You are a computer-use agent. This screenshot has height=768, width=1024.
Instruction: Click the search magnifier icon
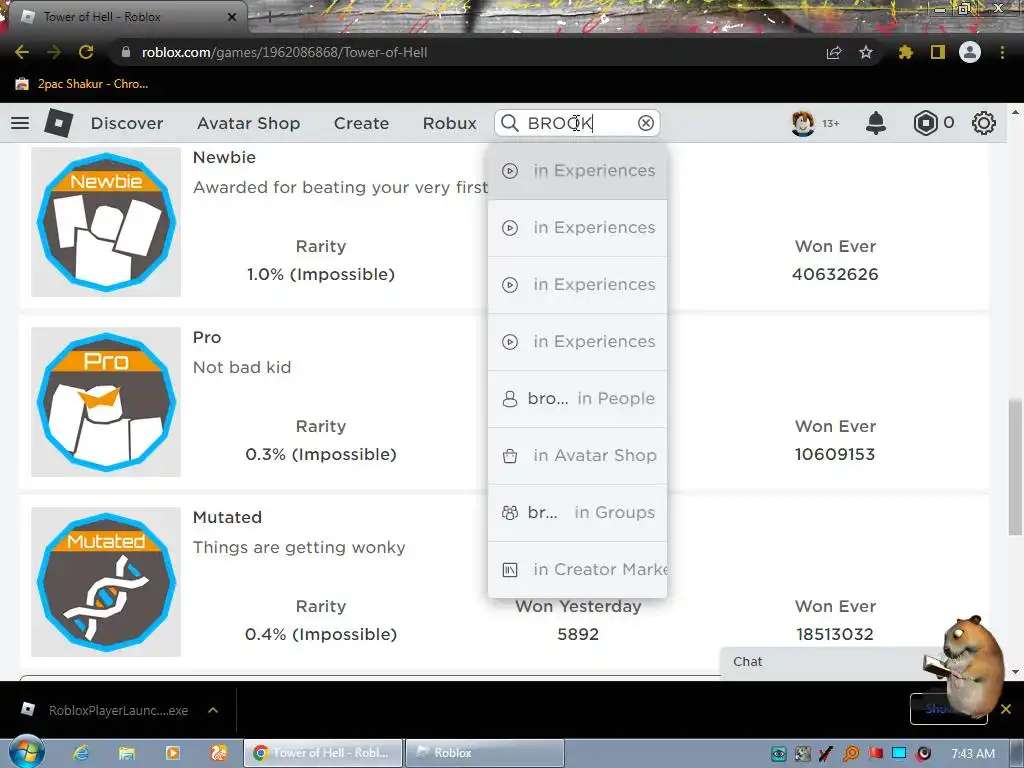510,123
